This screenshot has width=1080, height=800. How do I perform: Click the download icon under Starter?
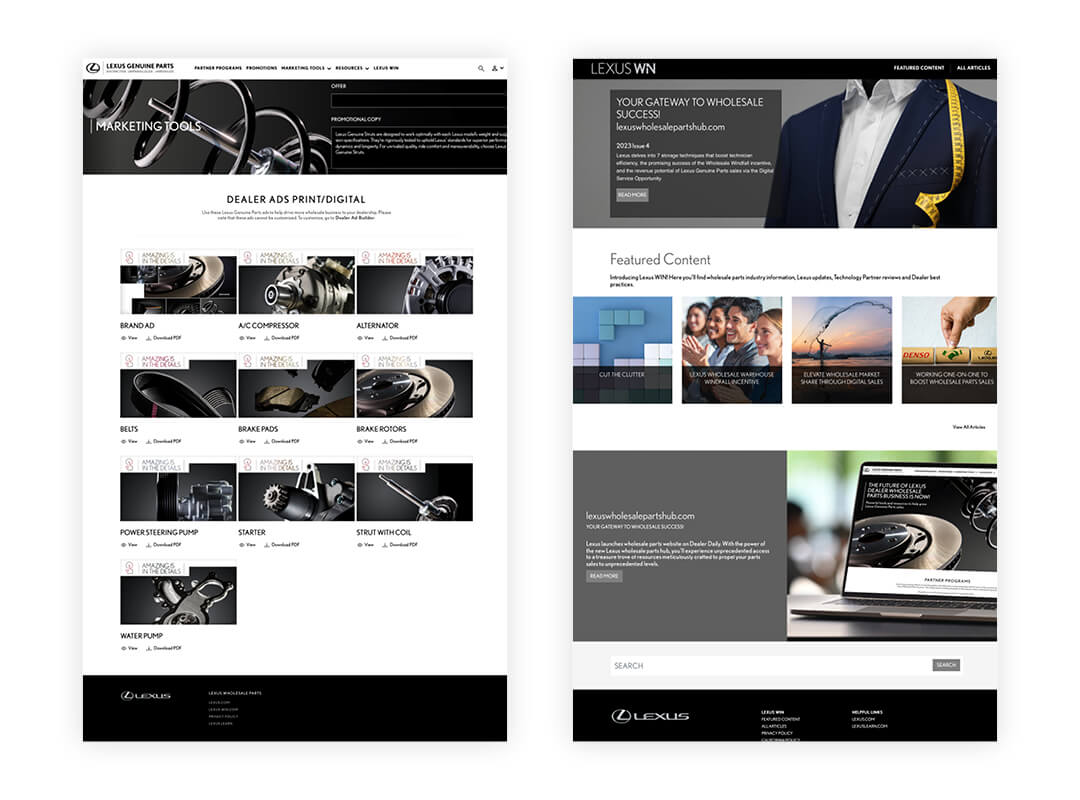point(267,545)
